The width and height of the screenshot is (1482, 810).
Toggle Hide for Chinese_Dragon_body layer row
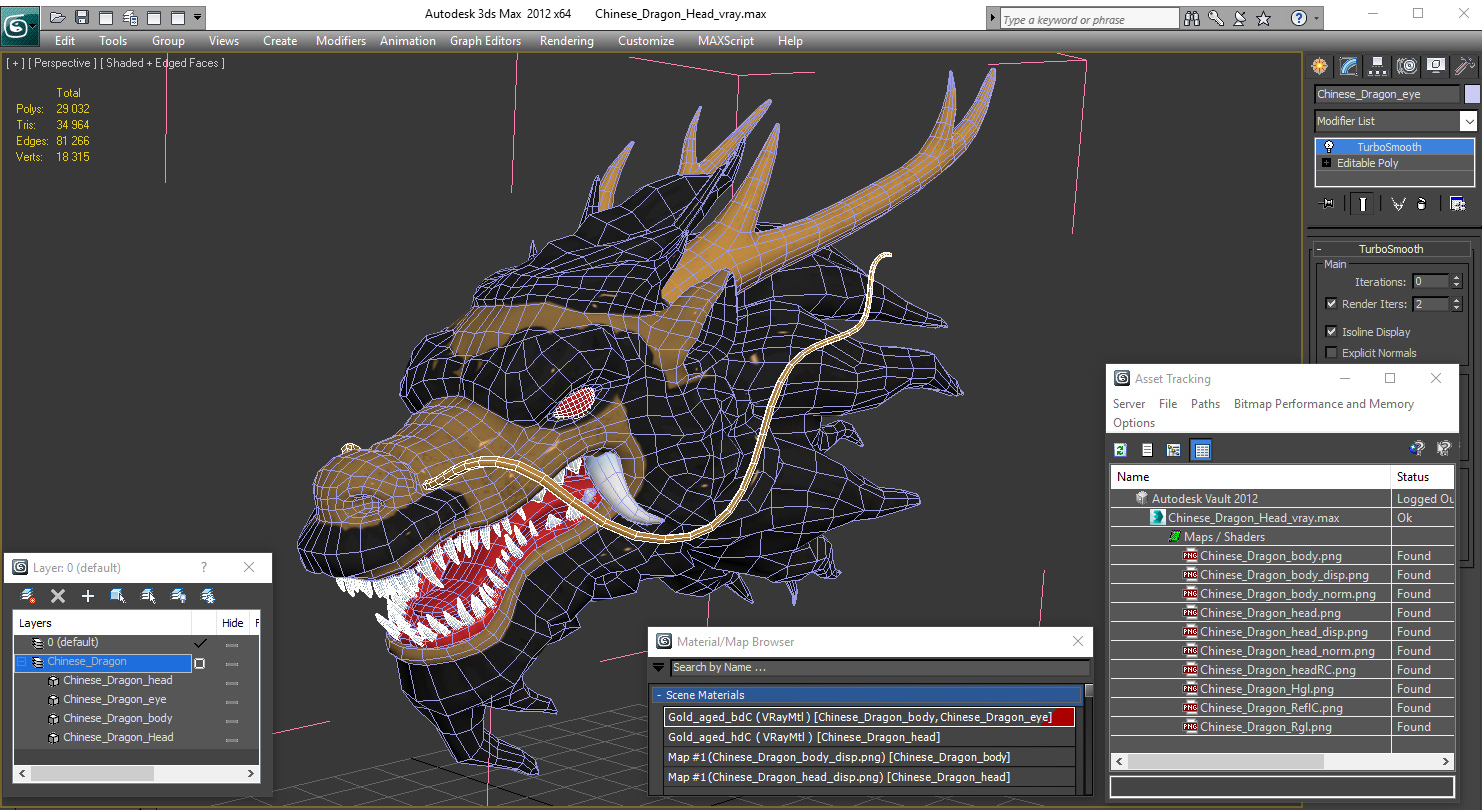click(x=232, y=720)
